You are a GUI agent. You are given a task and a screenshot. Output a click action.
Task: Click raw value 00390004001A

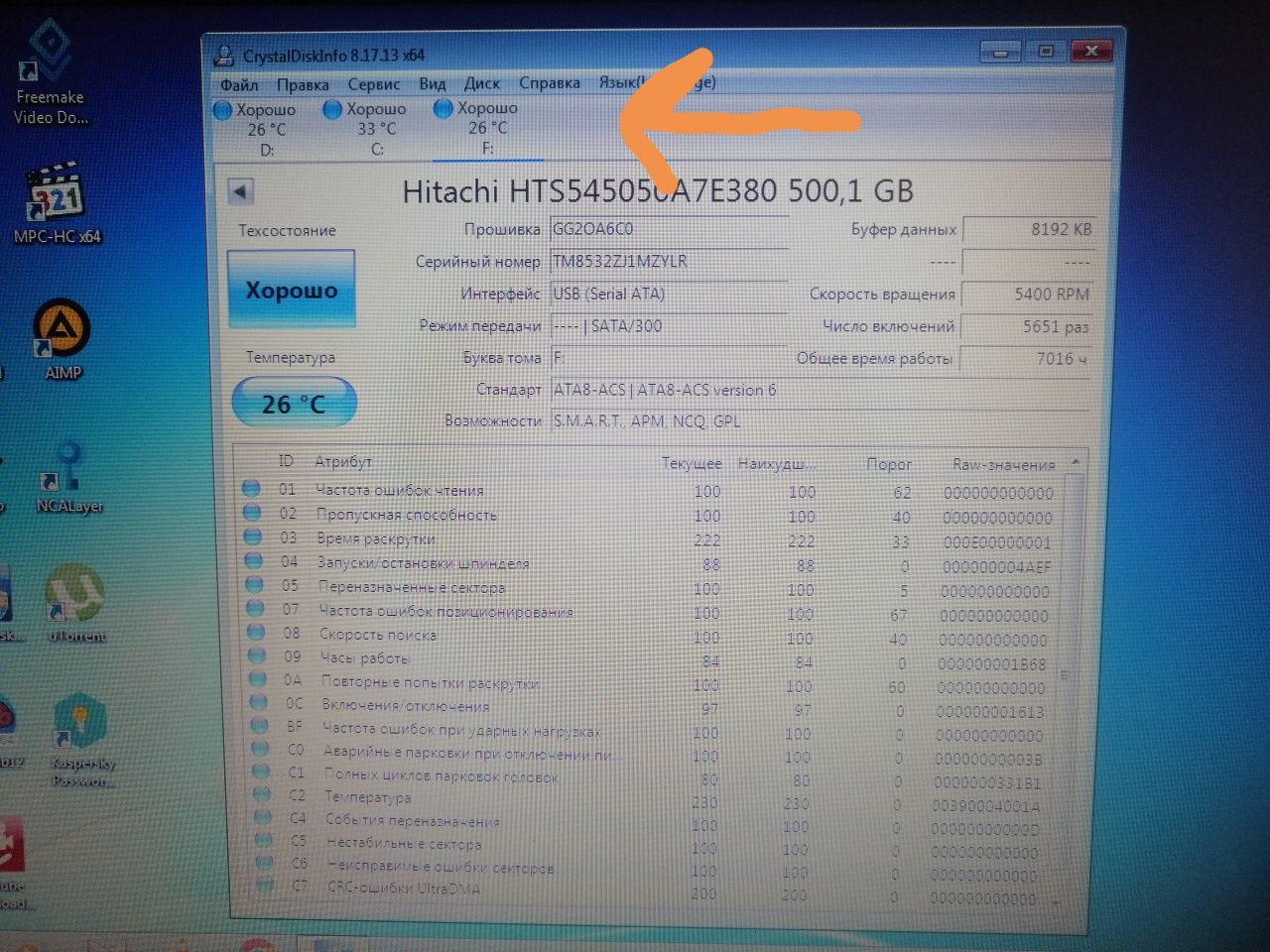tap(985, 806)
